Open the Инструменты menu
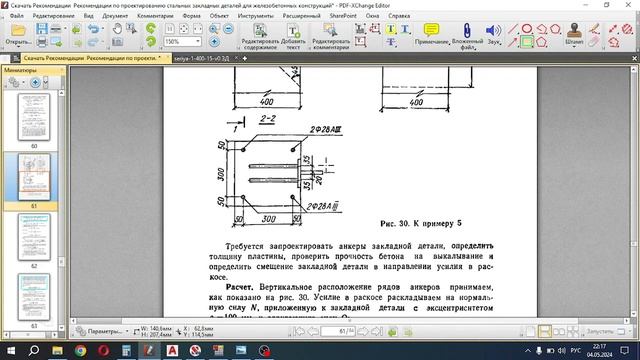This screenshot has width=640, height=360. pos(256,16)
